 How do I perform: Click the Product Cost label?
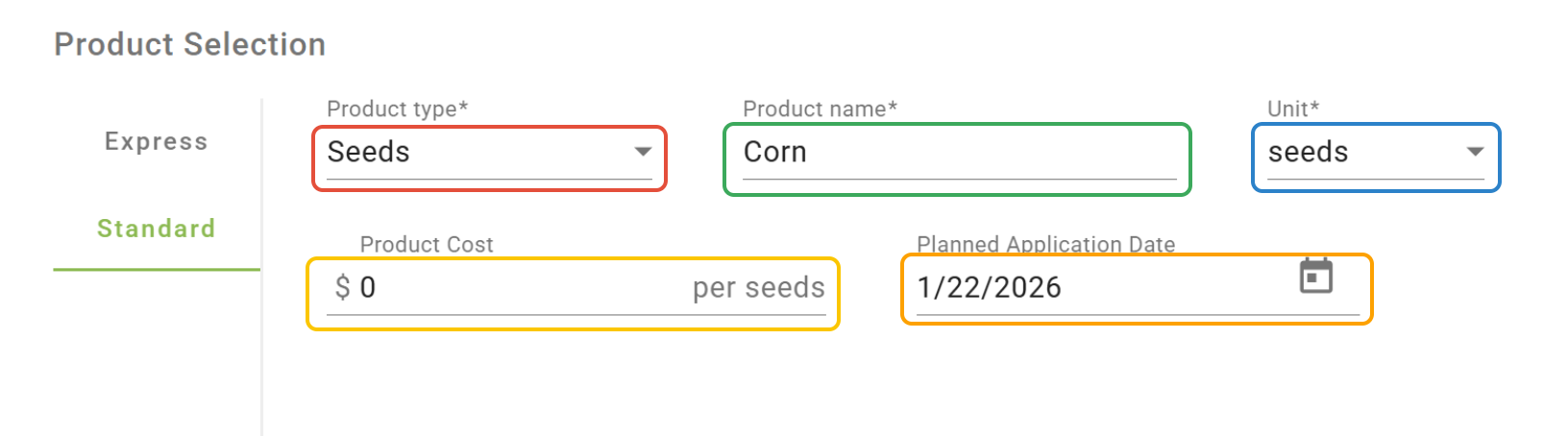427,244
